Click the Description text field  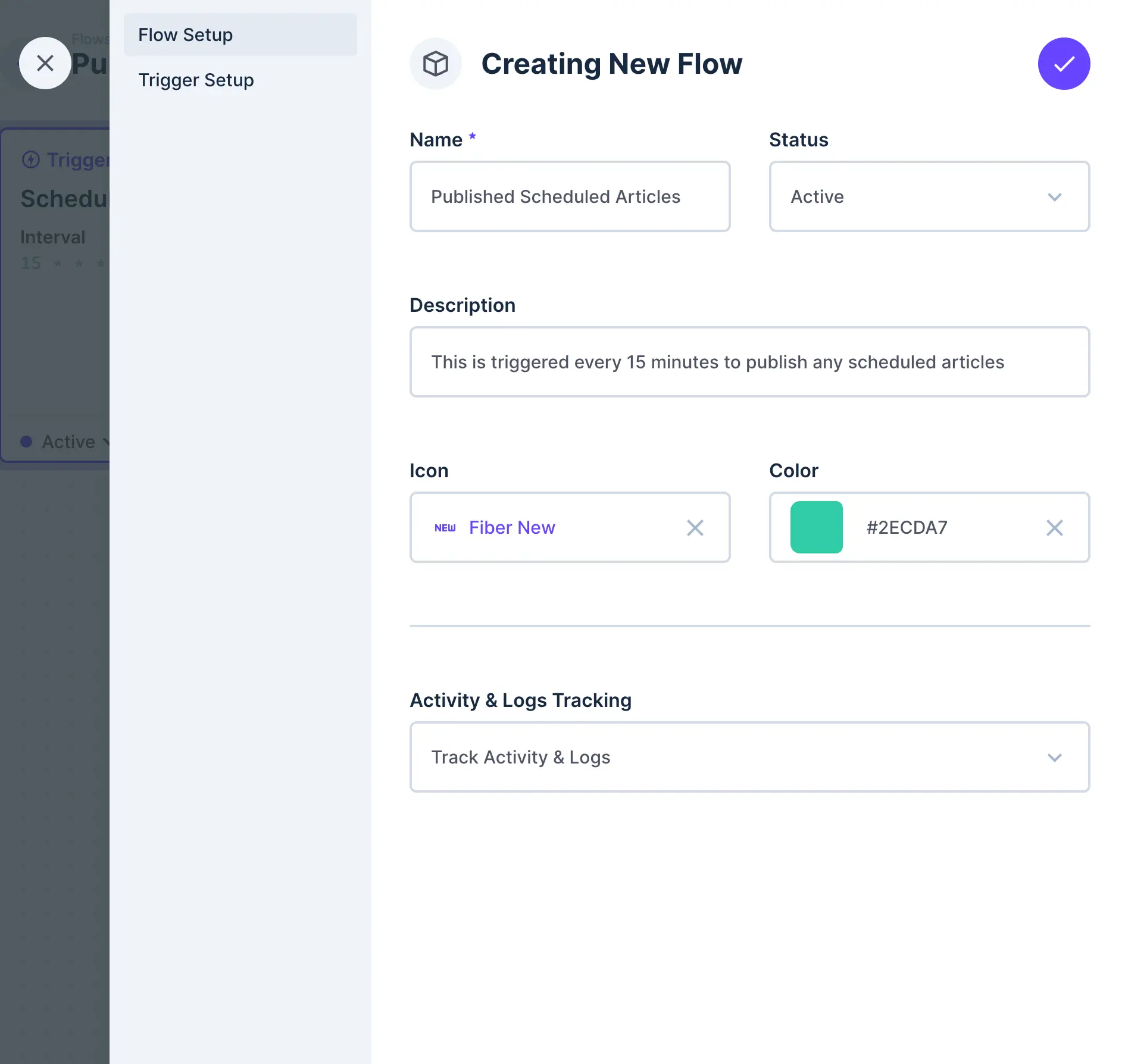pos(749,362)
